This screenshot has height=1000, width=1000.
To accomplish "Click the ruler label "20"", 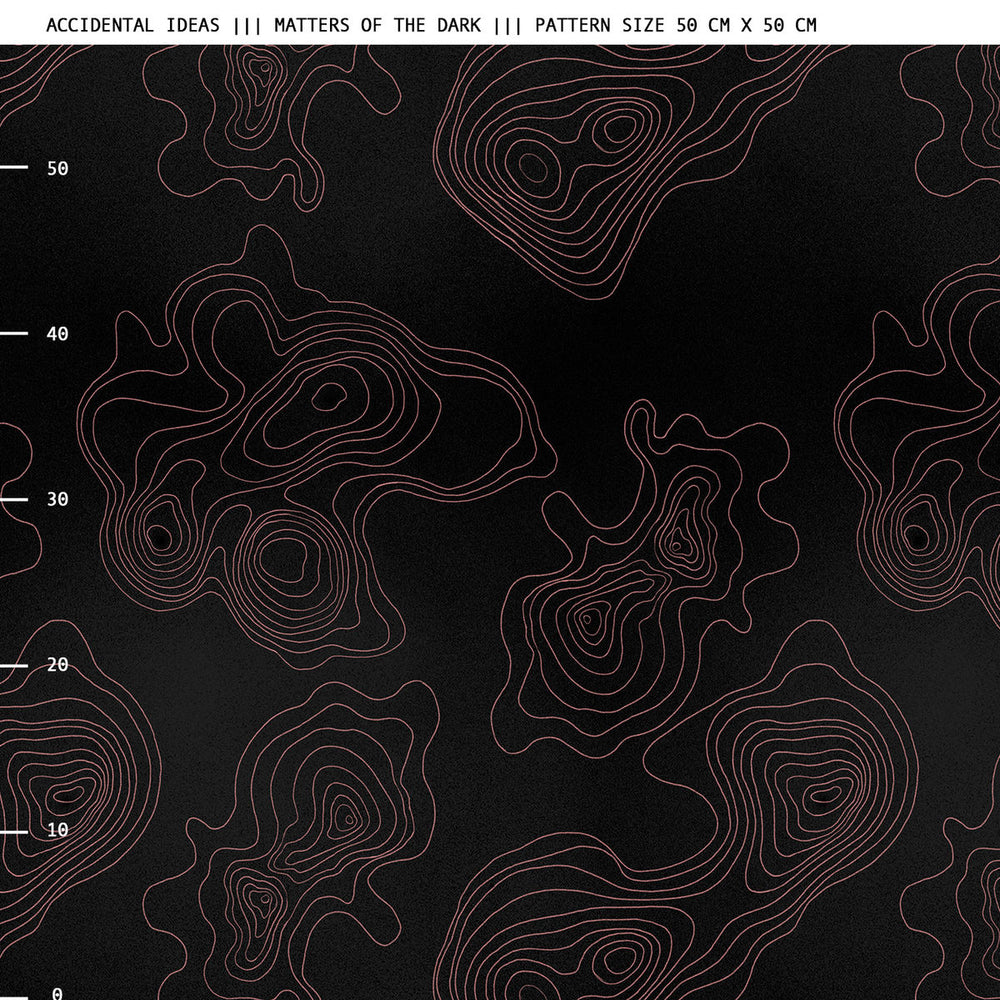I will 58,665.
